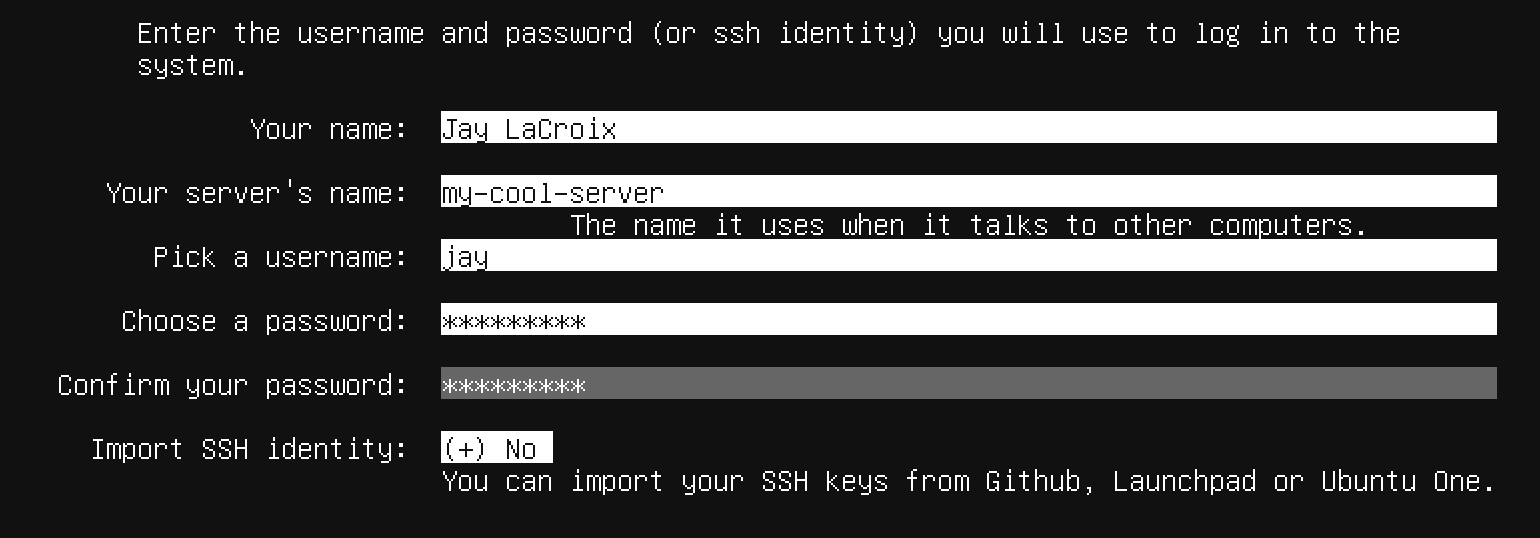
Task: Focus the Choose a password field
Action: [968, 319]
